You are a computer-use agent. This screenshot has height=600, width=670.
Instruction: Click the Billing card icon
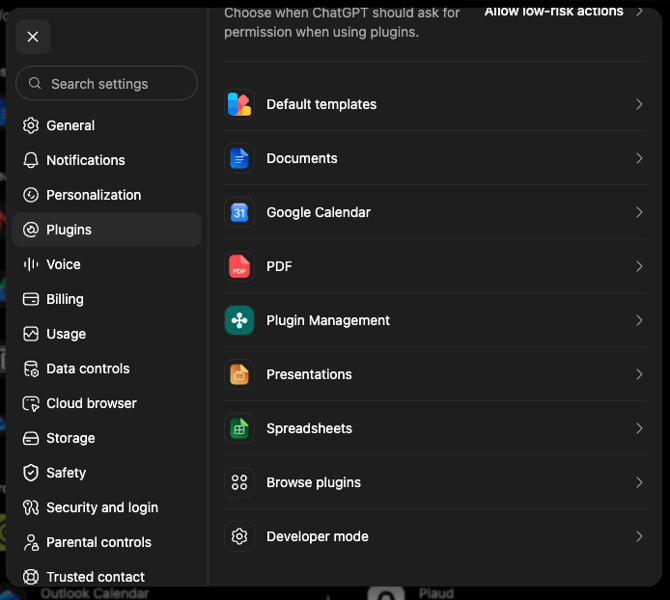tap(31, 299)
